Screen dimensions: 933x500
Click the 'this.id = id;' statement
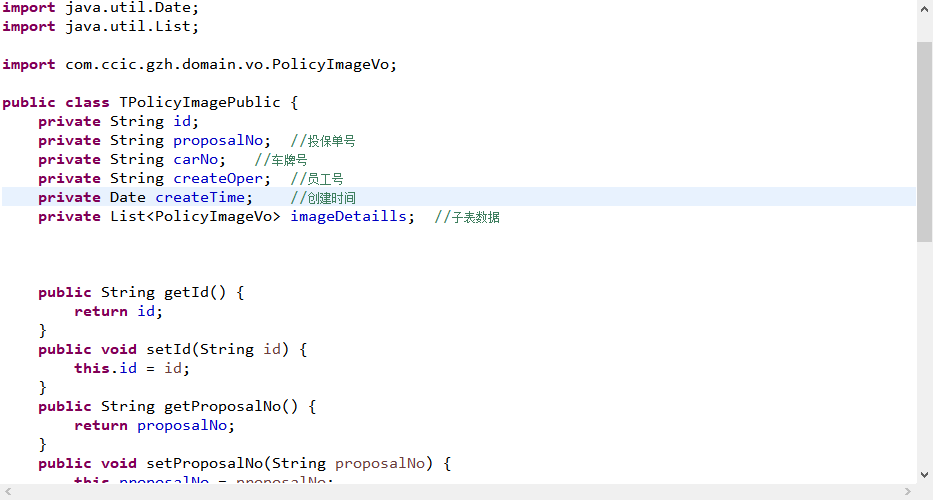coord(132,368)
